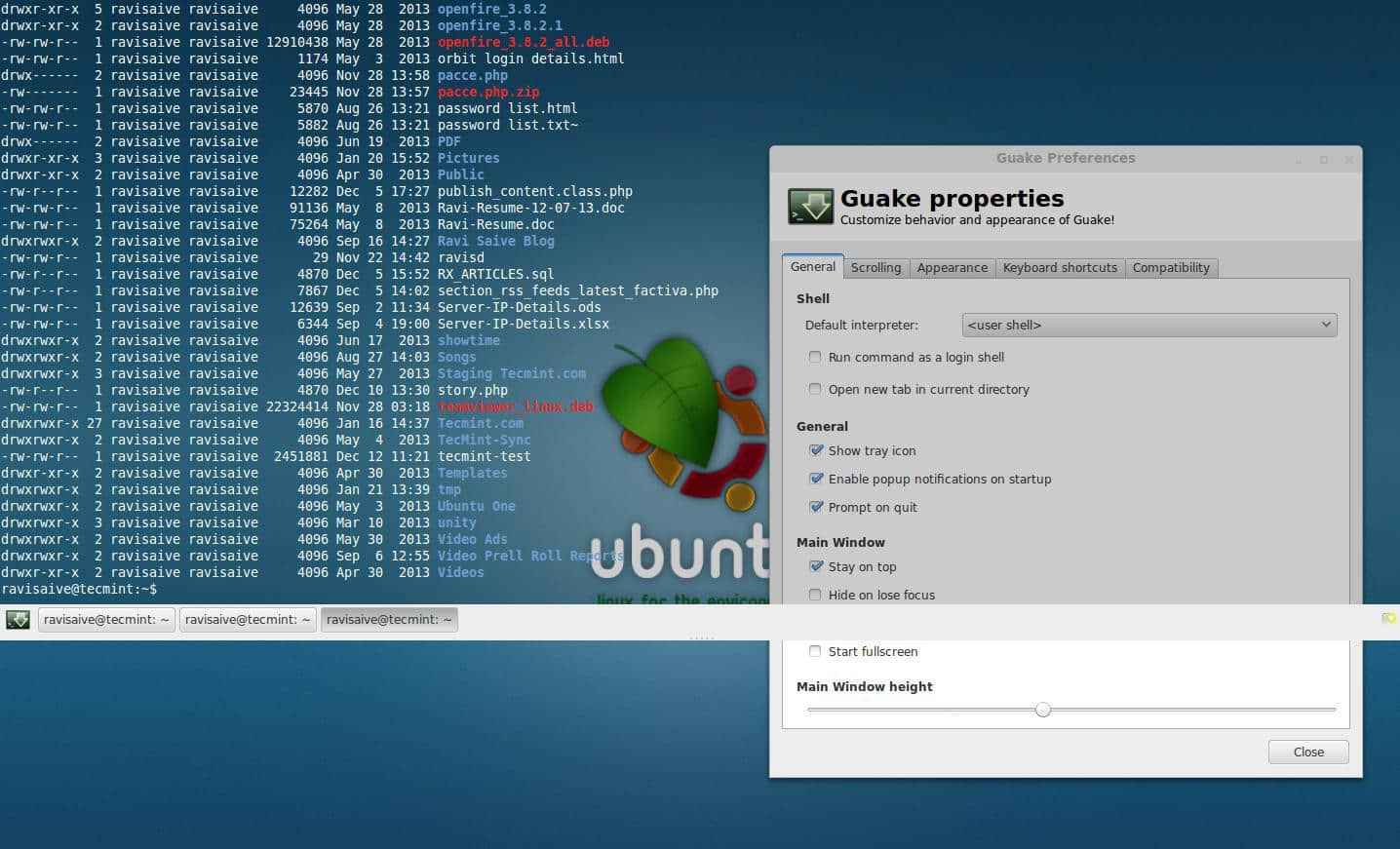1400x849 pixels.
Task: Switch to the Appearance tab
Action: tap(952, 268)
